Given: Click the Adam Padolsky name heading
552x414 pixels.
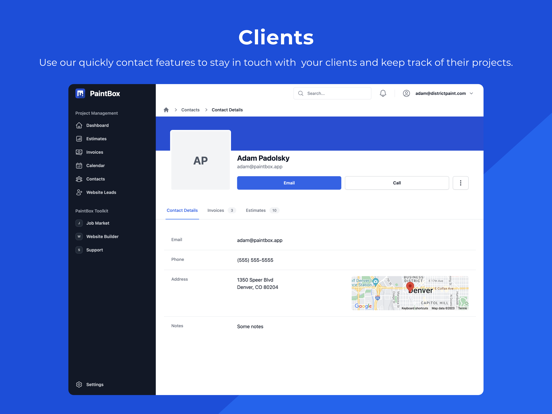Looking at the screenshot, I should tap(263, 158).
